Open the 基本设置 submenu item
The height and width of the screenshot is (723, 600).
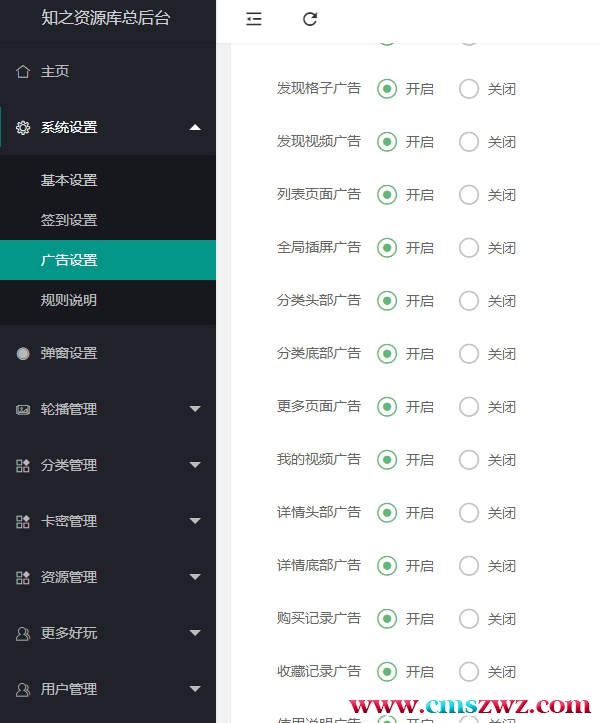coord(69,181)
